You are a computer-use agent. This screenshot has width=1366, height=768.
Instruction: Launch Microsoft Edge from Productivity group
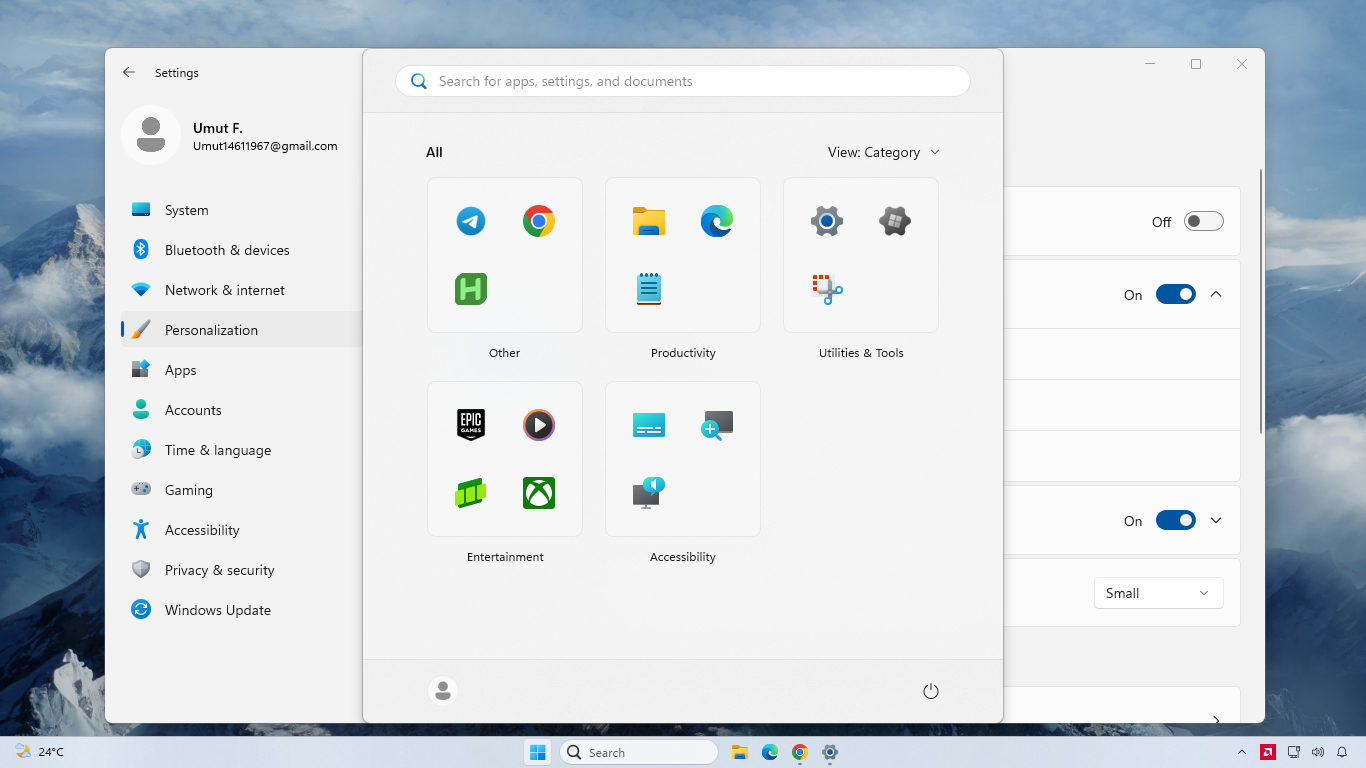(717, 221)
